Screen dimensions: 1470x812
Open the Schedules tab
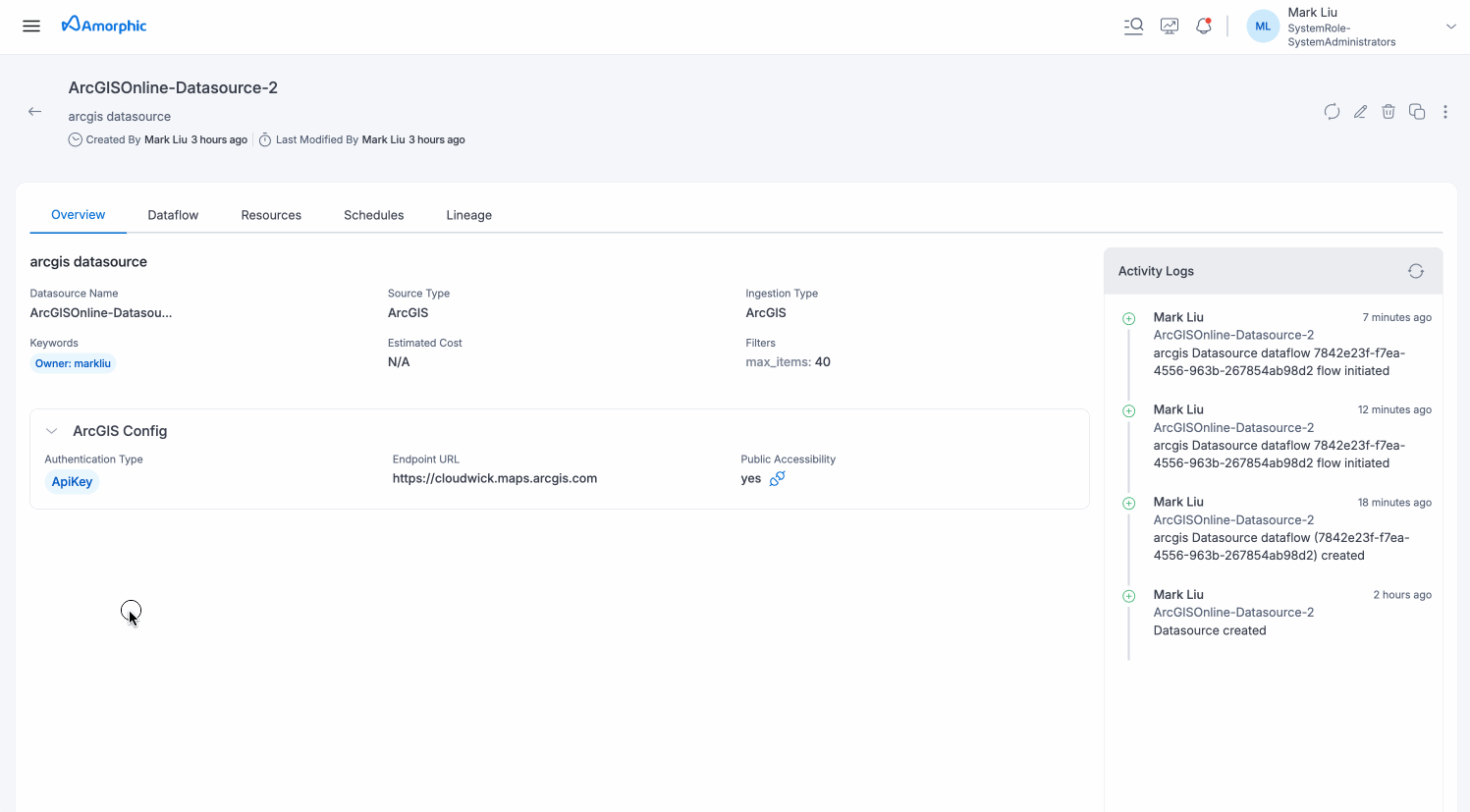coord(373,215)
